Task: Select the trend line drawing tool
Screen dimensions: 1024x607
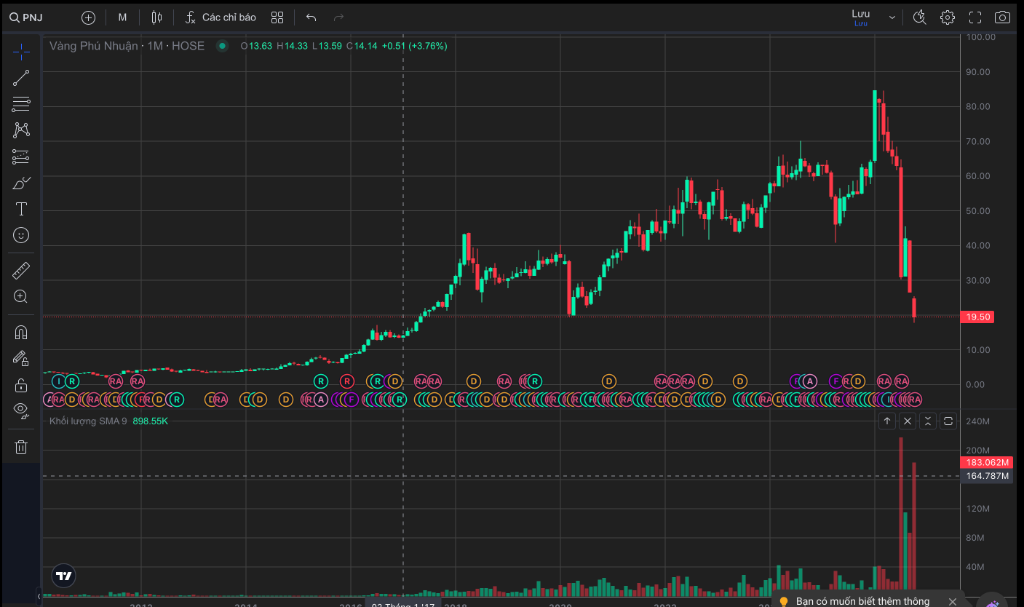Action: 21,78
